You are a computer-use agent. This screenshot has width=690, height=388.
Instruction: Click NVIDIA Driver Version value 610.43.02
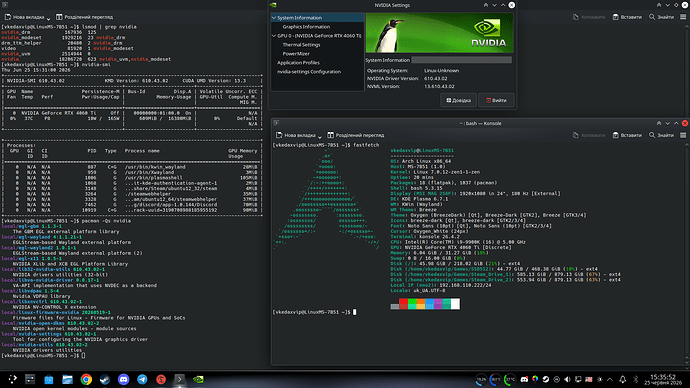[436, 78]
